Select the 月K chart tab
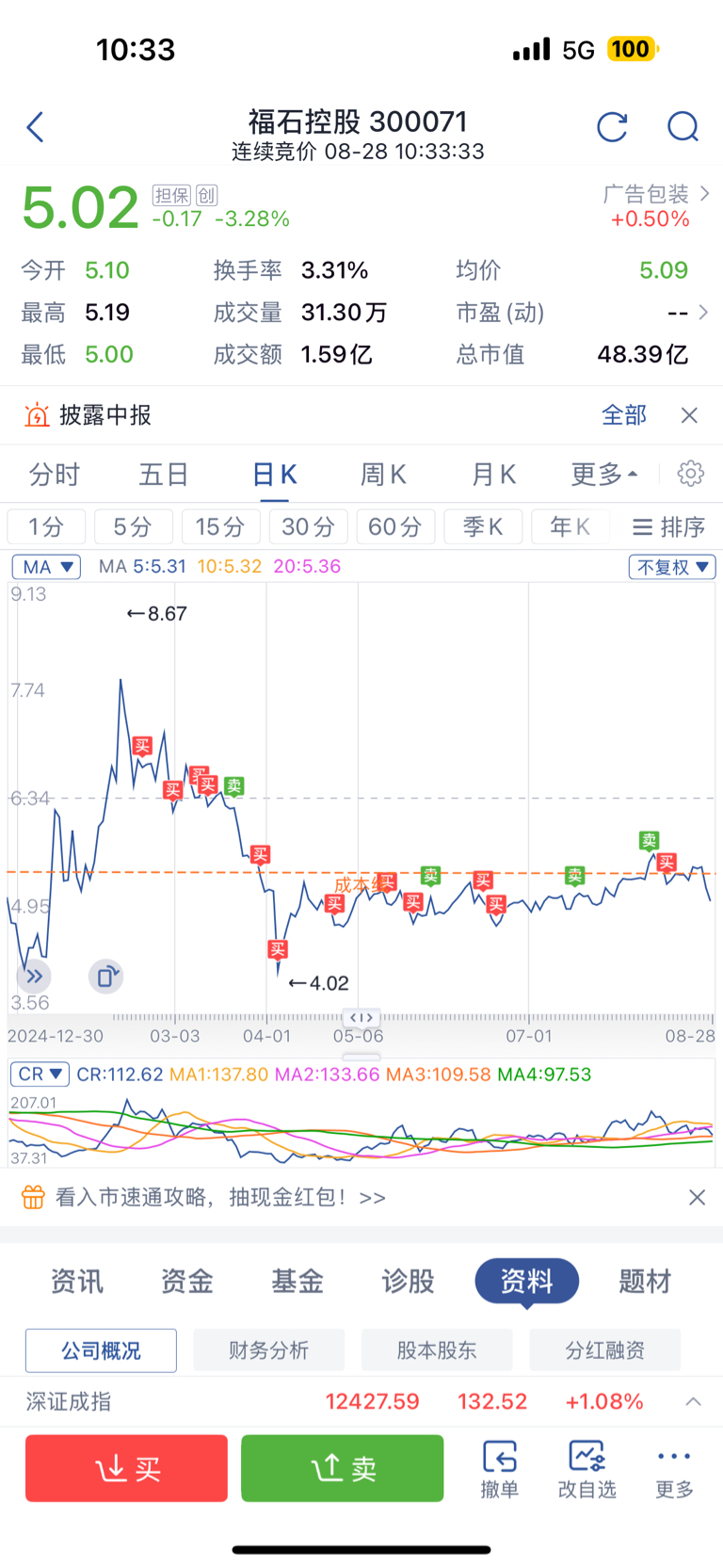723x1568 pixels. click(x=494, y=474)
